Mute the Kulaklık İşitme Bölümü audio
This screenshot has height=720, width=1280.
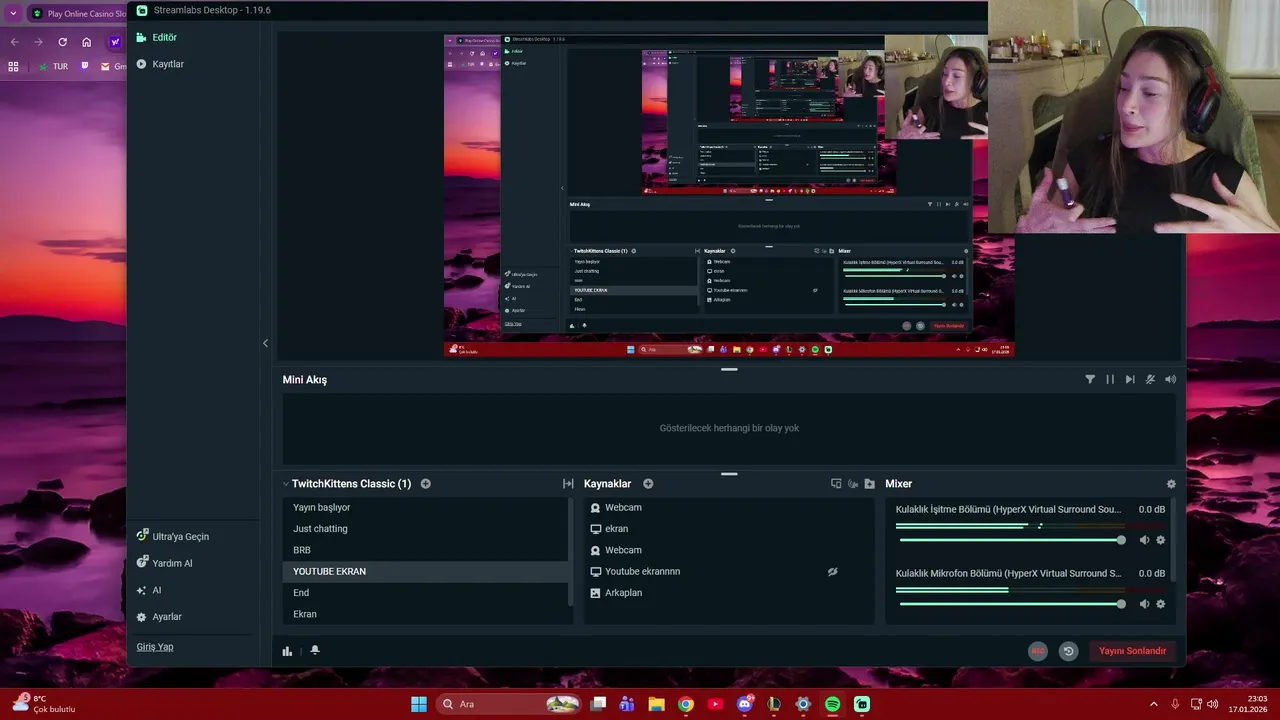tap(1144, 540)
